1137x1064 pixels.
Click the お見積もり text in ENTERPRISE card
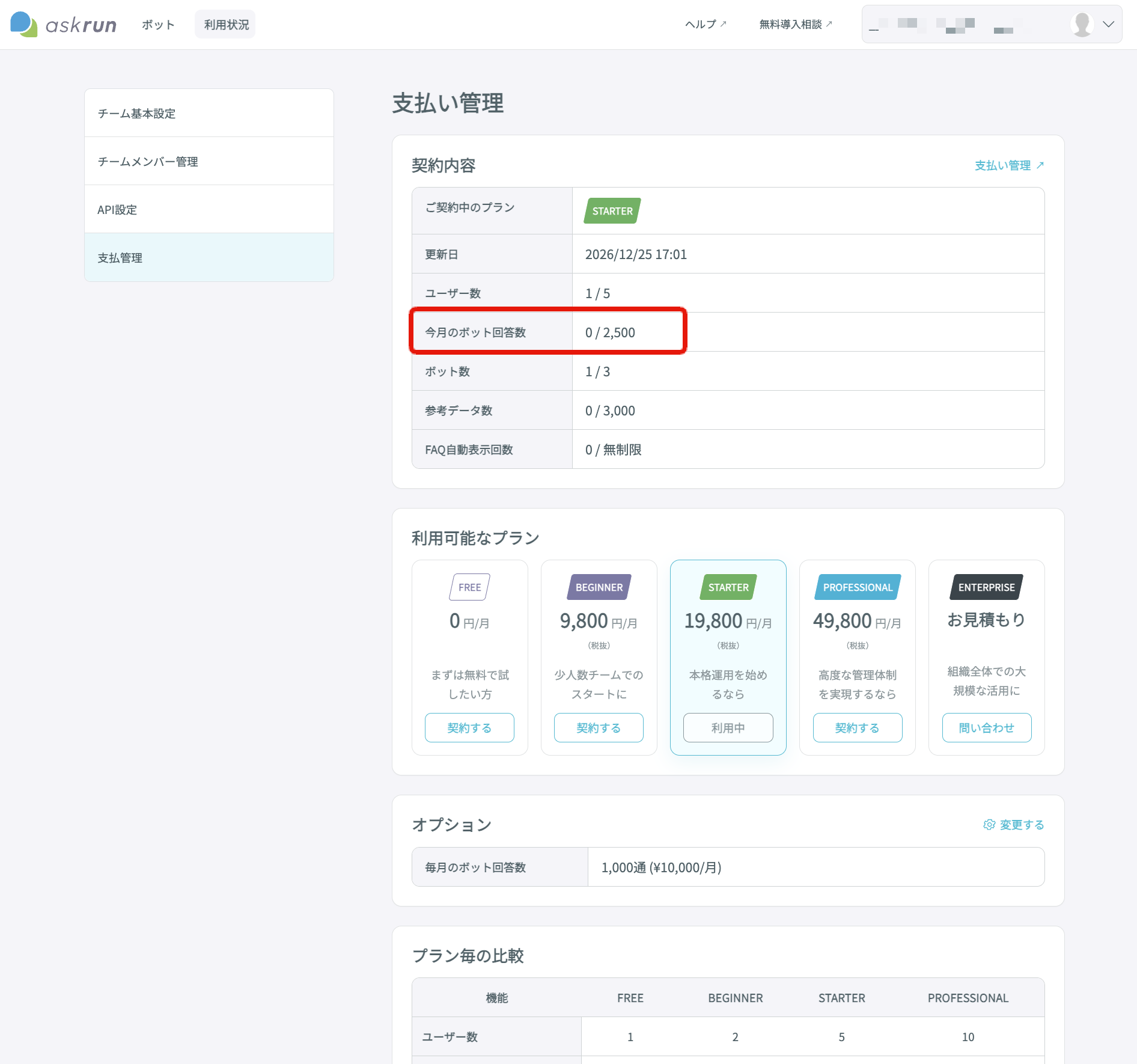[987, 619]
